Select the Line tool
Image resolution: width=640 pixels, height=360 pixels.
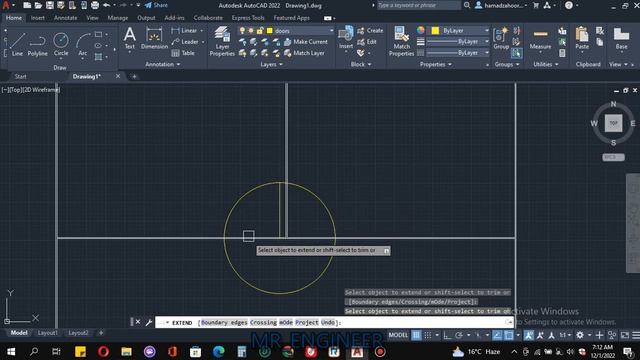(x=17, y=44)
